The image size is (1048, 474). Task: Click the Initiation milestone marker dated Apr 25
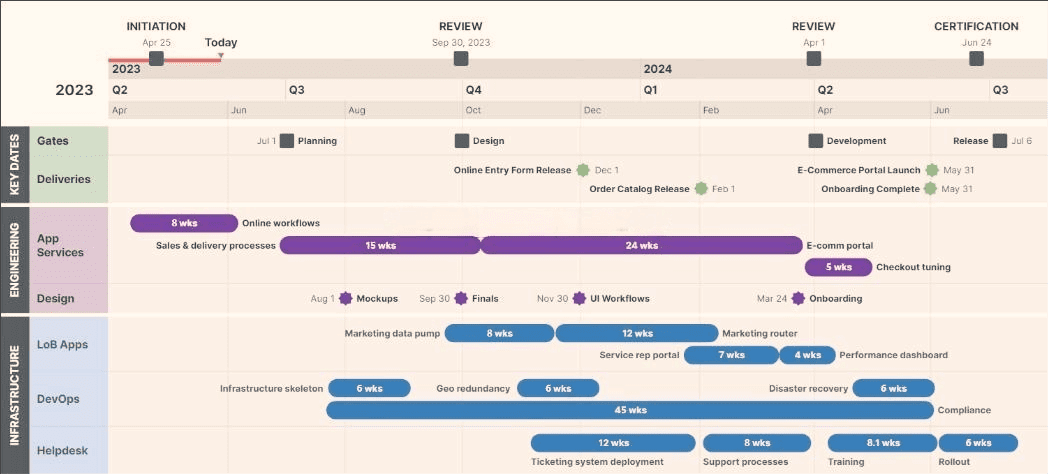tap(156, 59)
